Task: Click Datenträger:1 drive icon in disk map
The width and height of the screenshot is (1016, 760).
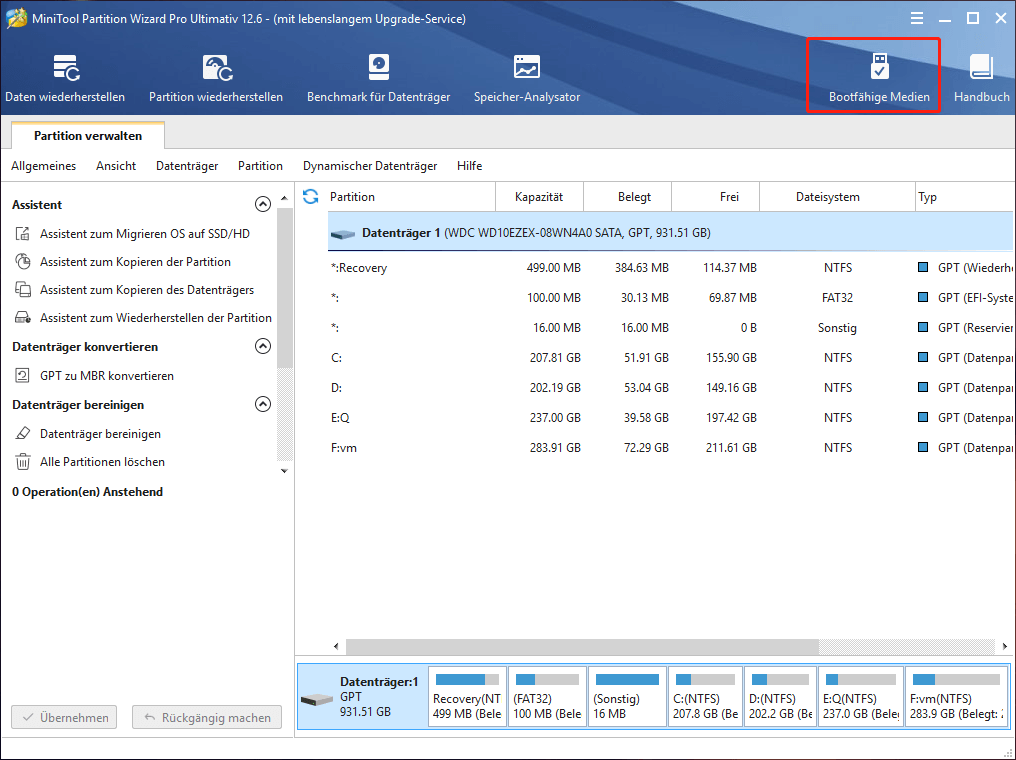Action: tap(317, 700)
